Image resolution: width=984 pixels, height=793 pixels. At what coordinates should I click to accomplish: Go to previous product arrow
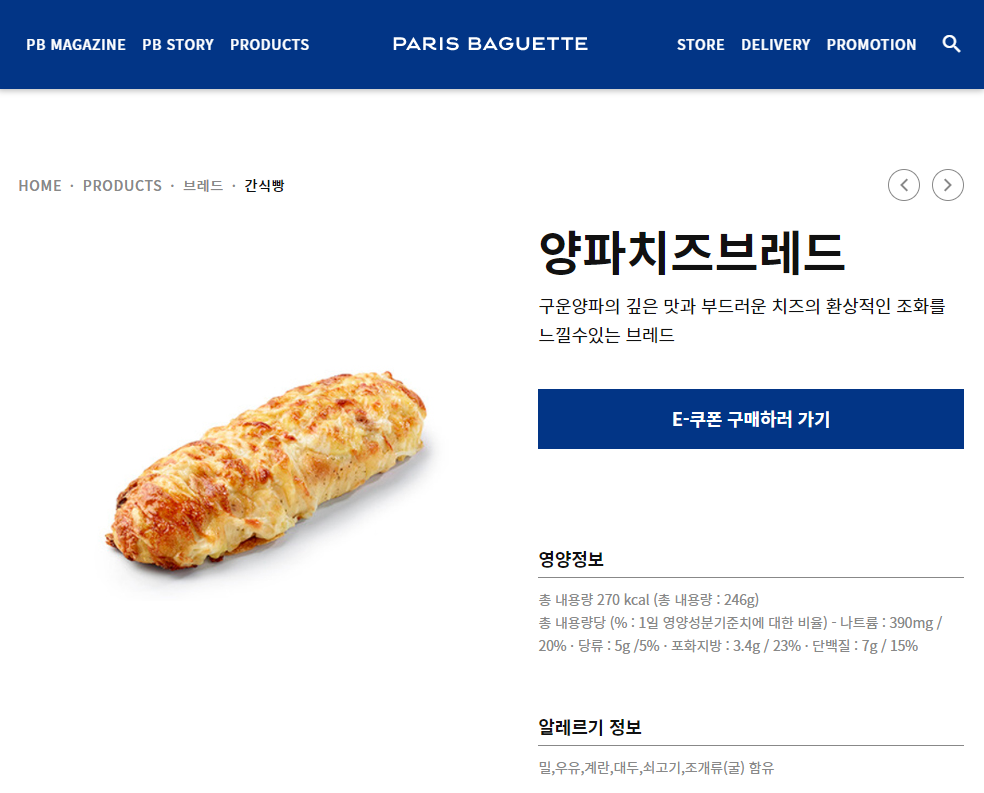click(x=904, y=185)
